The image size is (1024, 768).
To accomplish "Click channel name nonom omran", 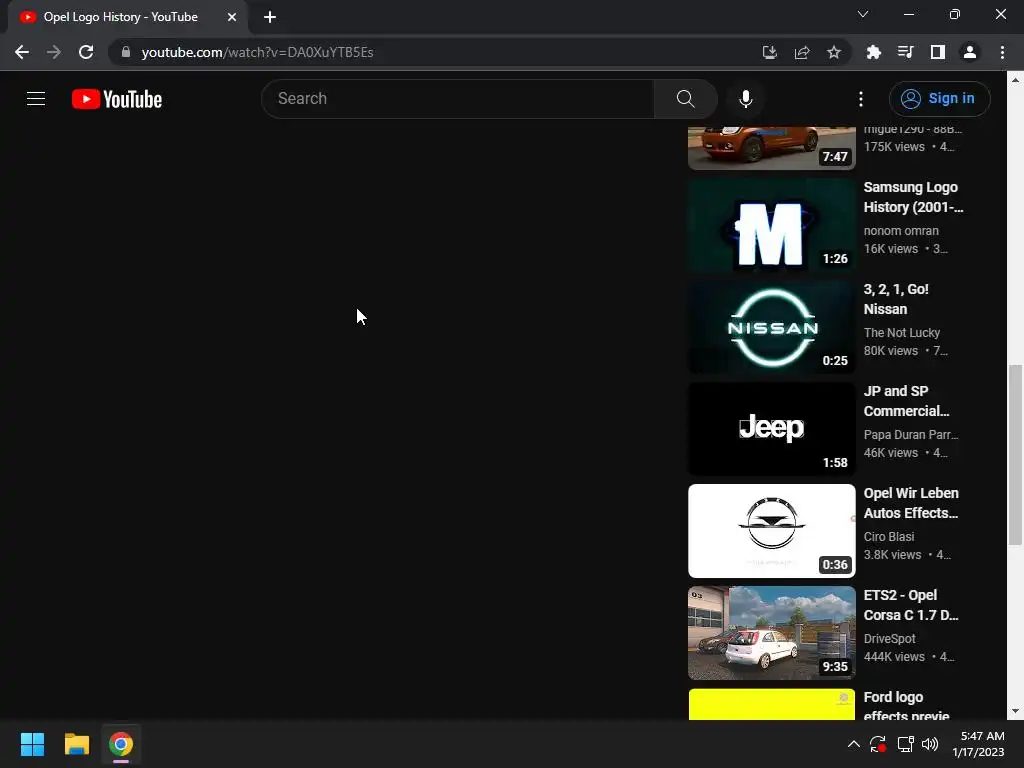I will click(x=901, y=231).
